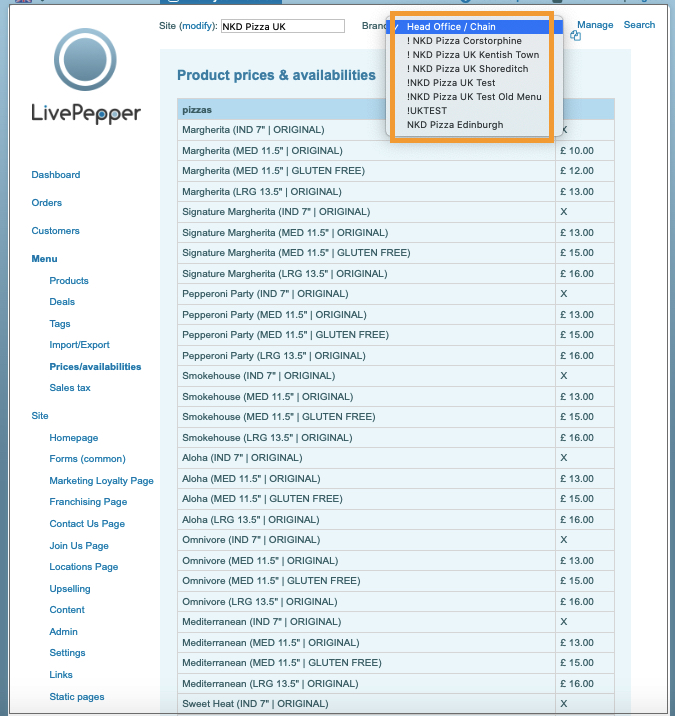Open the Dashboard page
The height and width of the screenshot is (716, 675).
coord(56,175)
